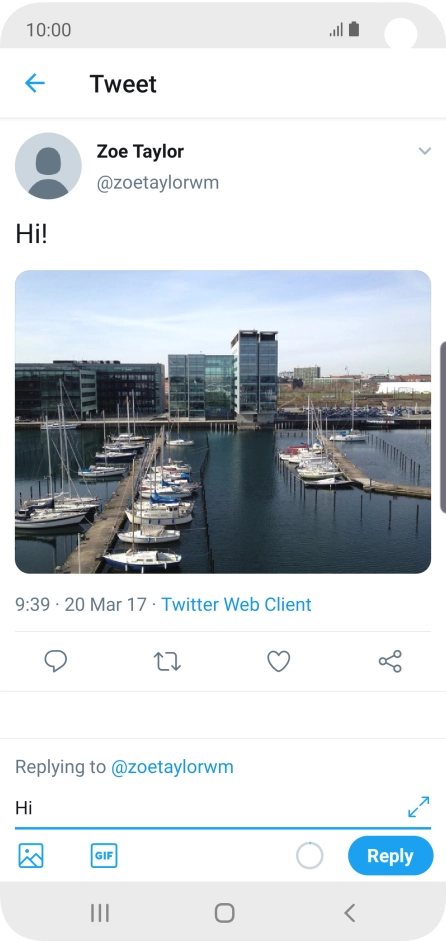446x941 pixels.
Task: Go back using the blue arrow
Action: [35, 83]
